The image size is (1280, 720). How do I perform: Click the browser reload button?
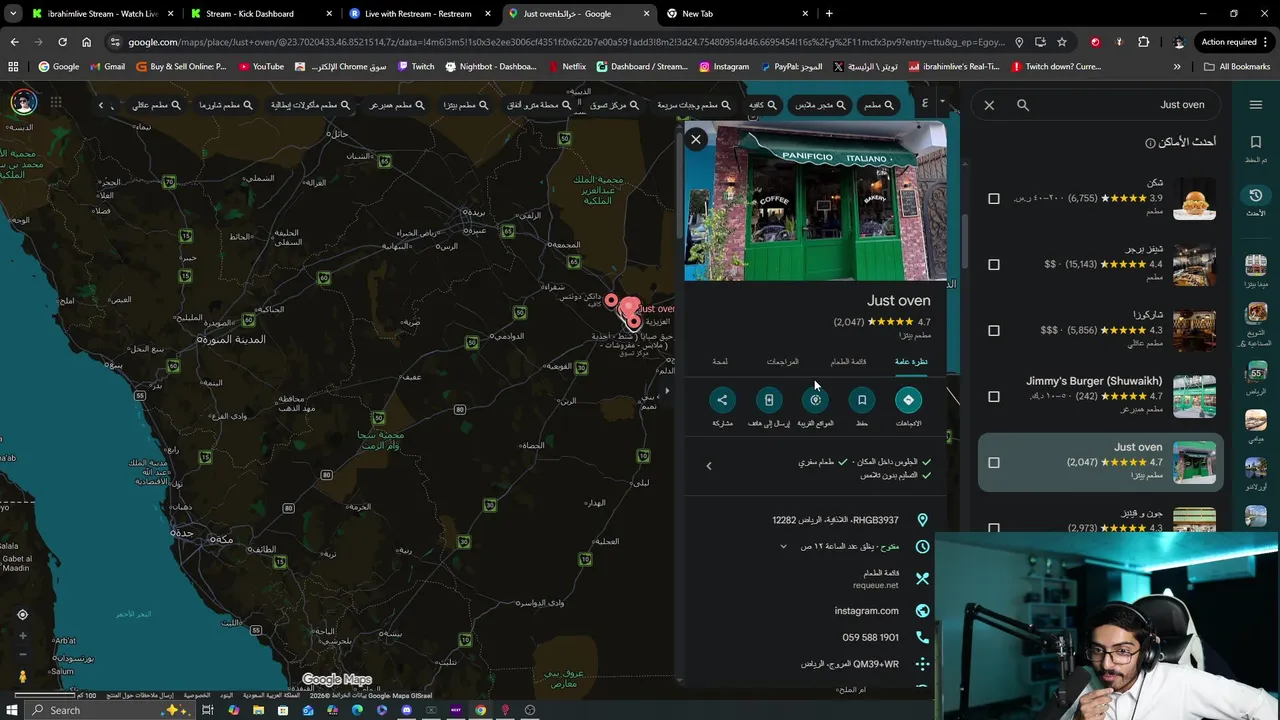pyautogui.click(x=62, y=42)
